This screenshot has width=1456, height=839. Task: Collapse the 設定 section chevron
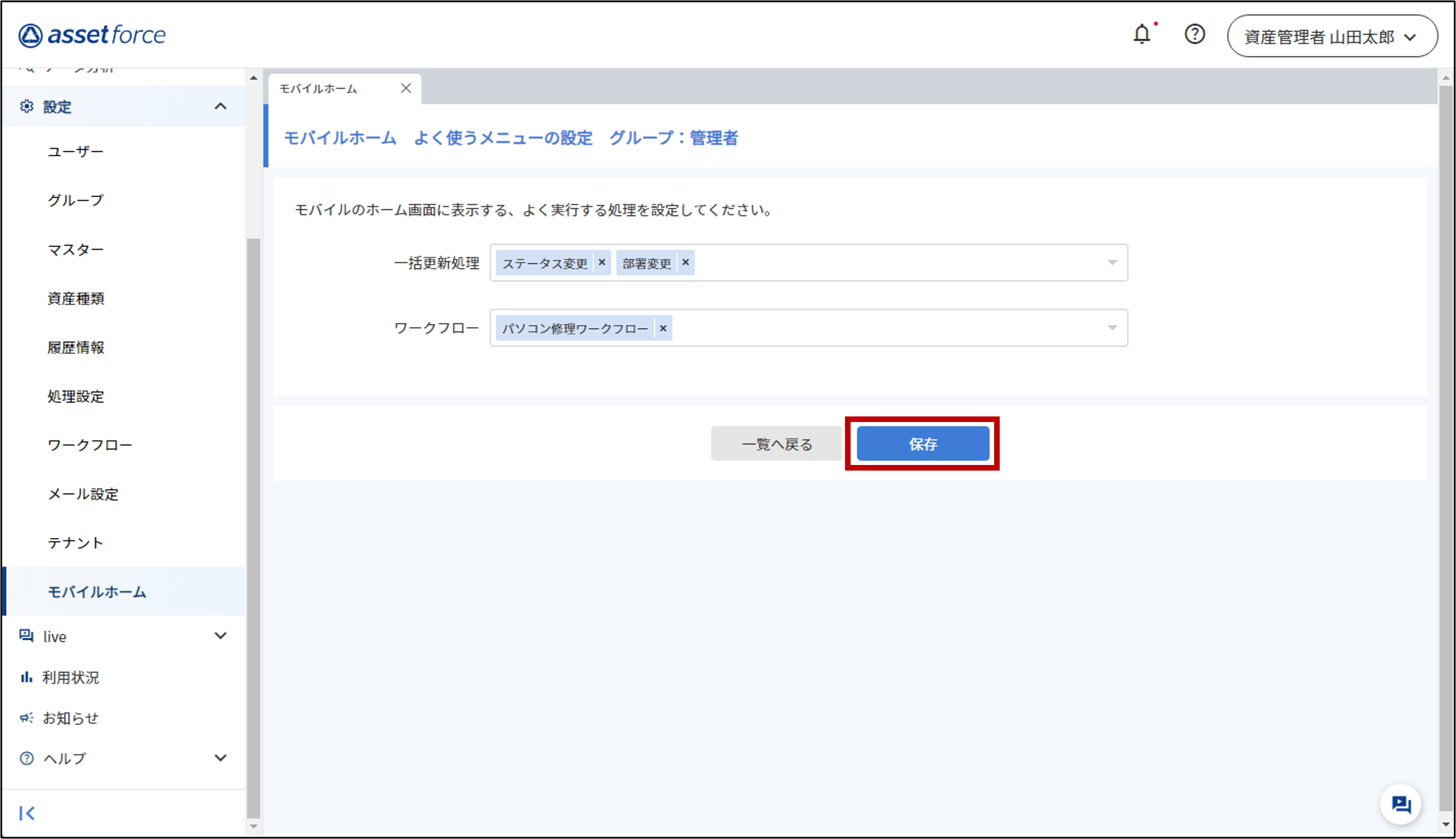[220, 106]
